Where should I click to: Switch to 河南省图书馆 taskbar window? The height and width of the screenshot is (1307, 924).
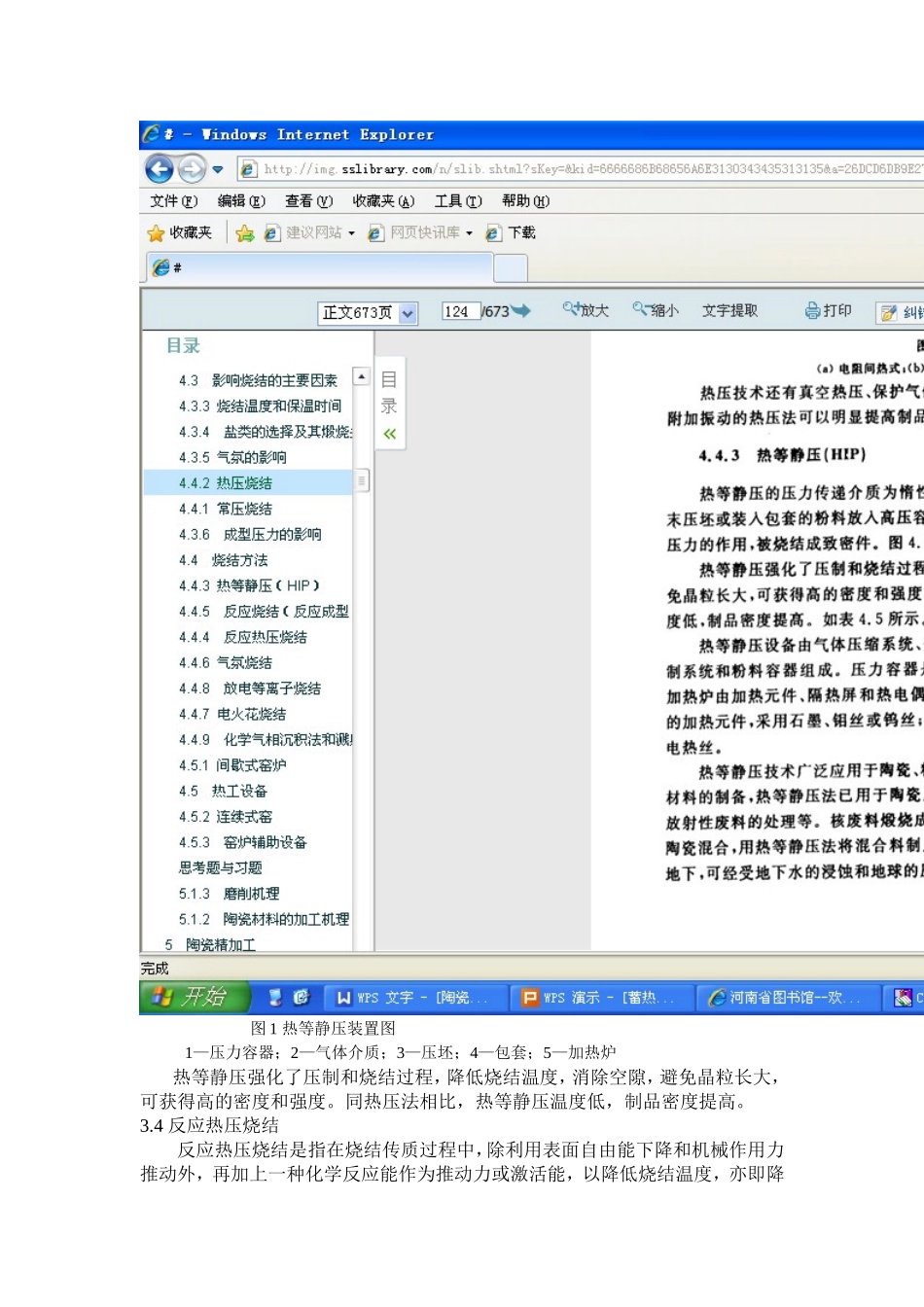tap(789, 998)
